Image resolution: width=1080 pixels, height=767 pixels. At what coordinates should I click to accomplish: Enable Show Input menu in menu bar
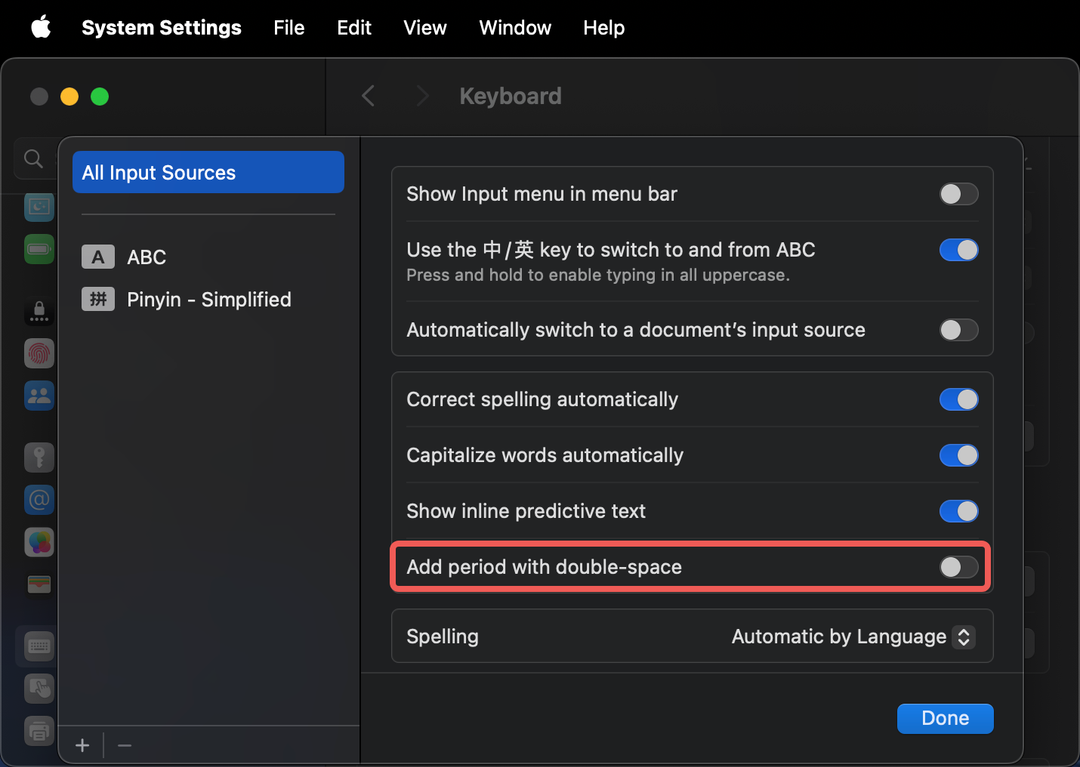coord(958,194)
